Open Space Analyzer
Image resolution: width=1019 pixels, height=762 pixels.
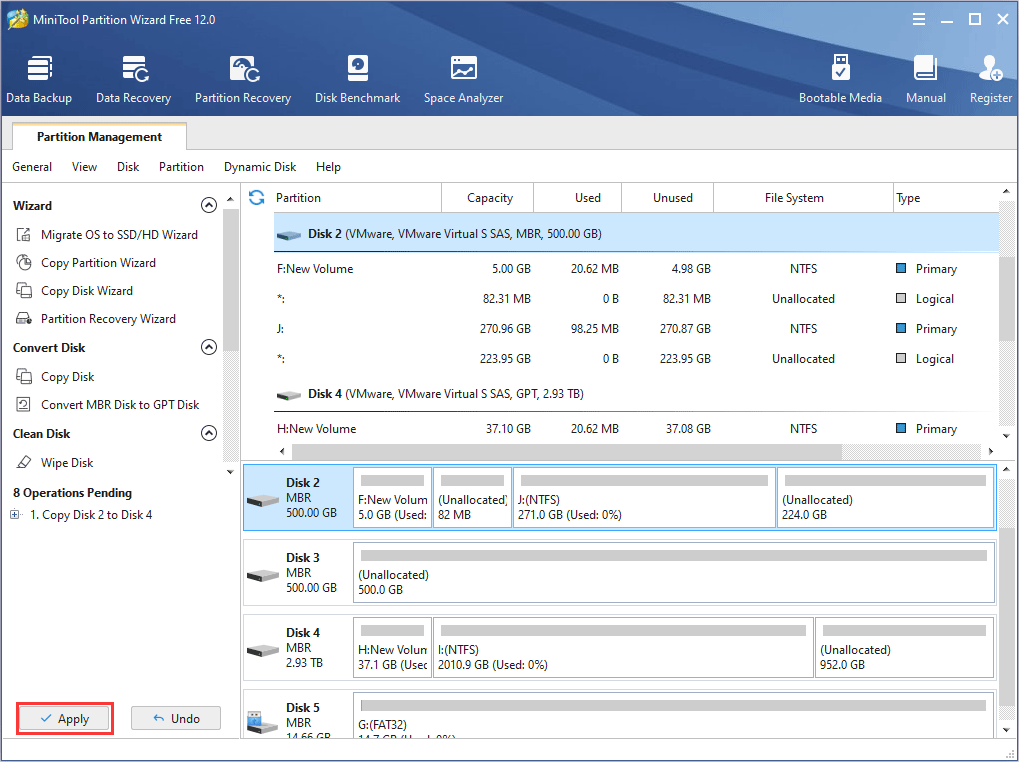click(463, 79)
